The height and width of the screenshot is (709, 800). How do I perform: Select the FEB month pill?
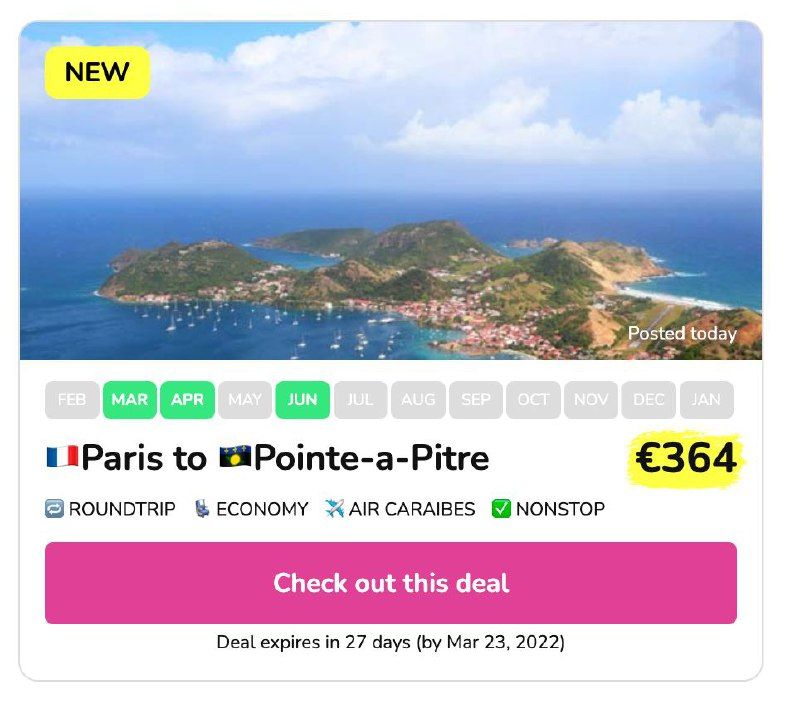pyautogui.click(x=72, y=400)
